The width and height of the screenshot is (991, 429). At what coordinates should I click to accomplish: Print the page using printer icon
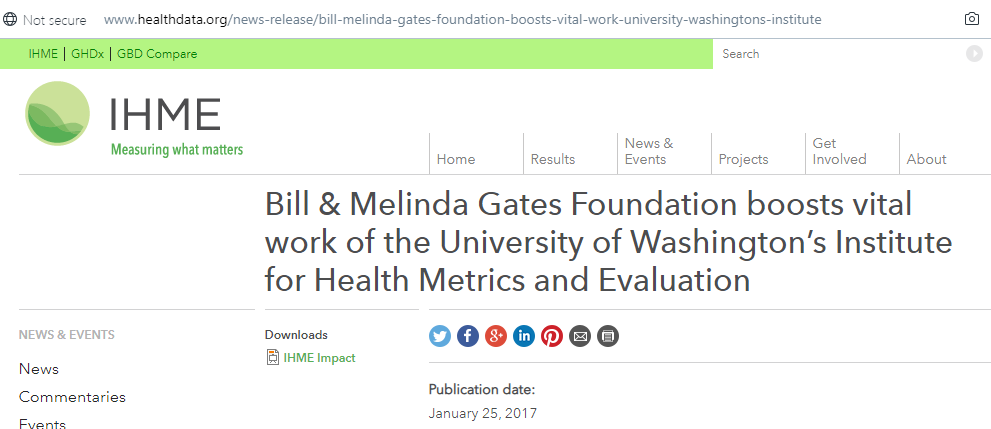coord(608,336)
